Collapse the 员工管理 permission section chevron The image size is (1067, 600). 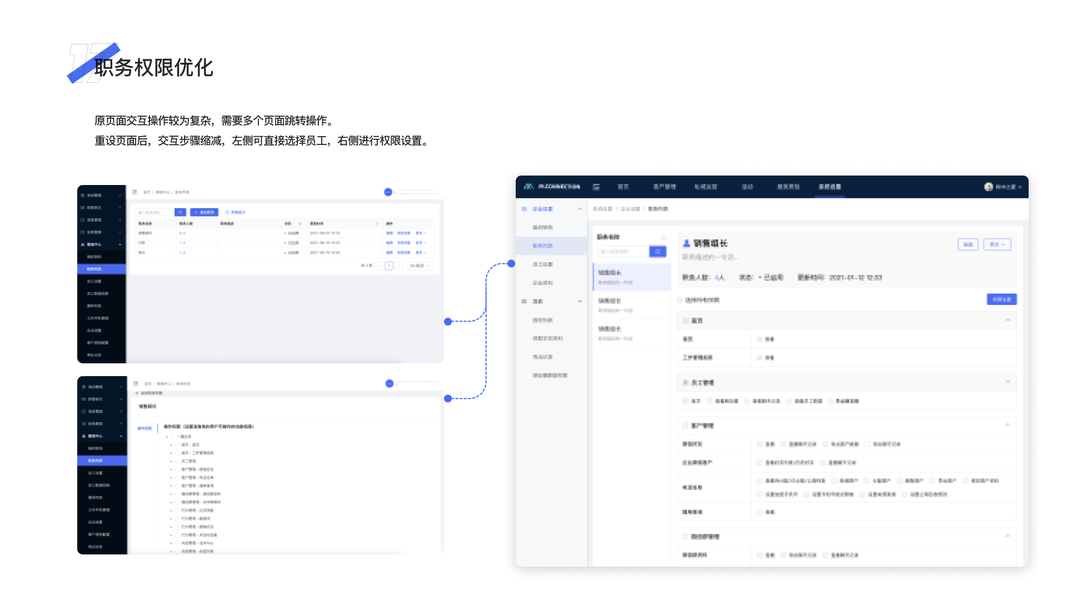point(1008,382)
